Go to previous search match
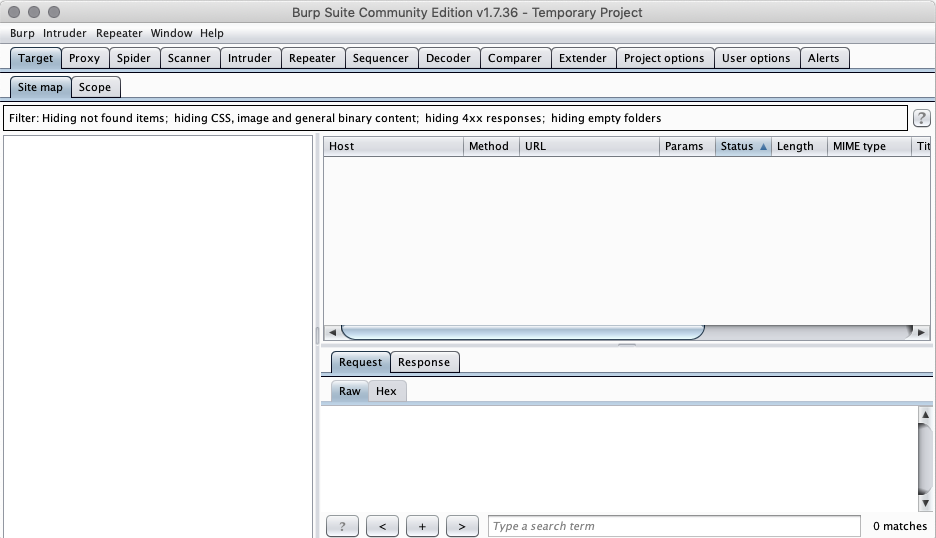 (x=382, y=526)
